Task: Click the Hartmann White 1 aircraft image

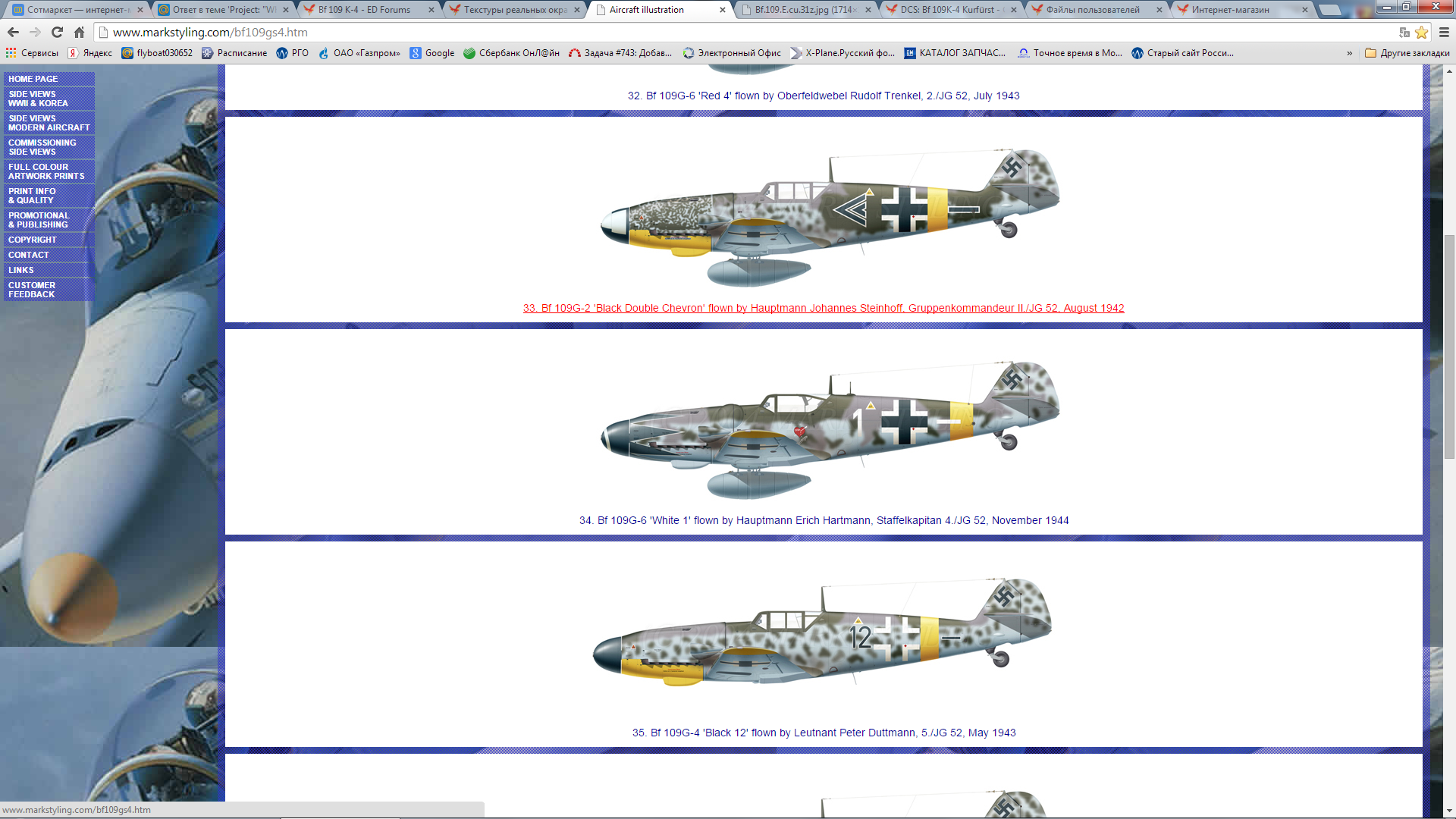Action: click(x=830, y=430)
